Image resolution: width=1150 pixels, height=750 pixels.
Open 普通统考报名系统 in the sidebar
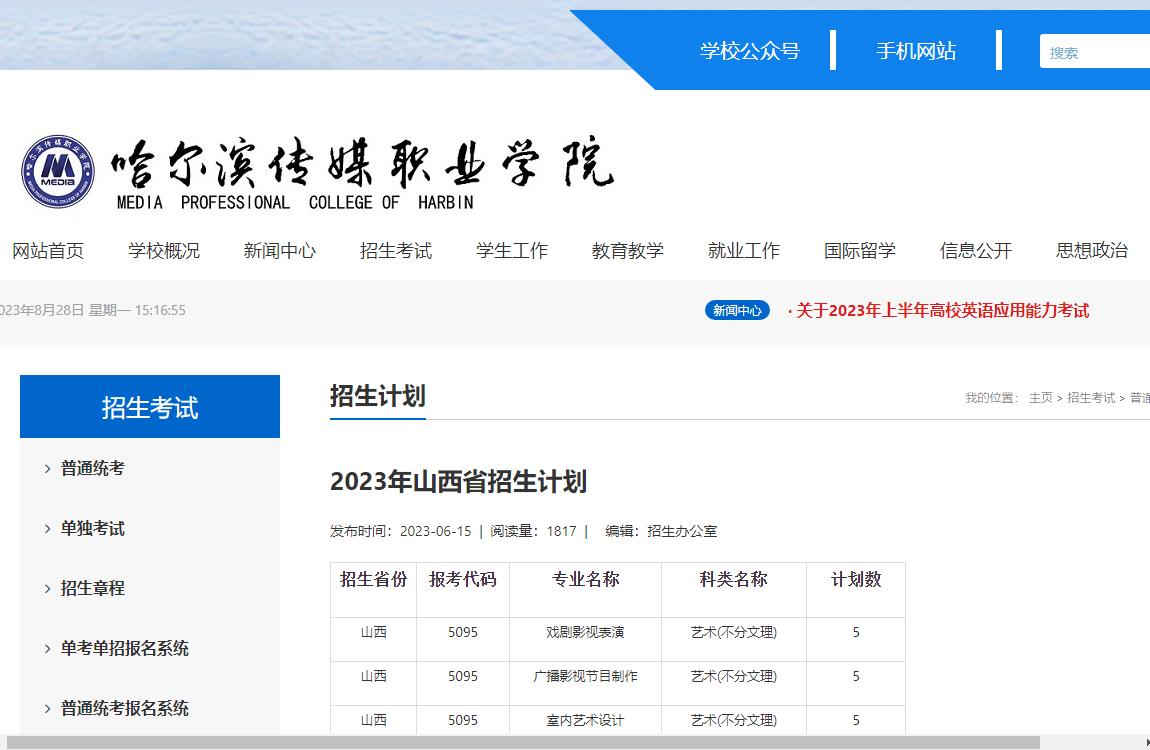(x=125, y=708)
